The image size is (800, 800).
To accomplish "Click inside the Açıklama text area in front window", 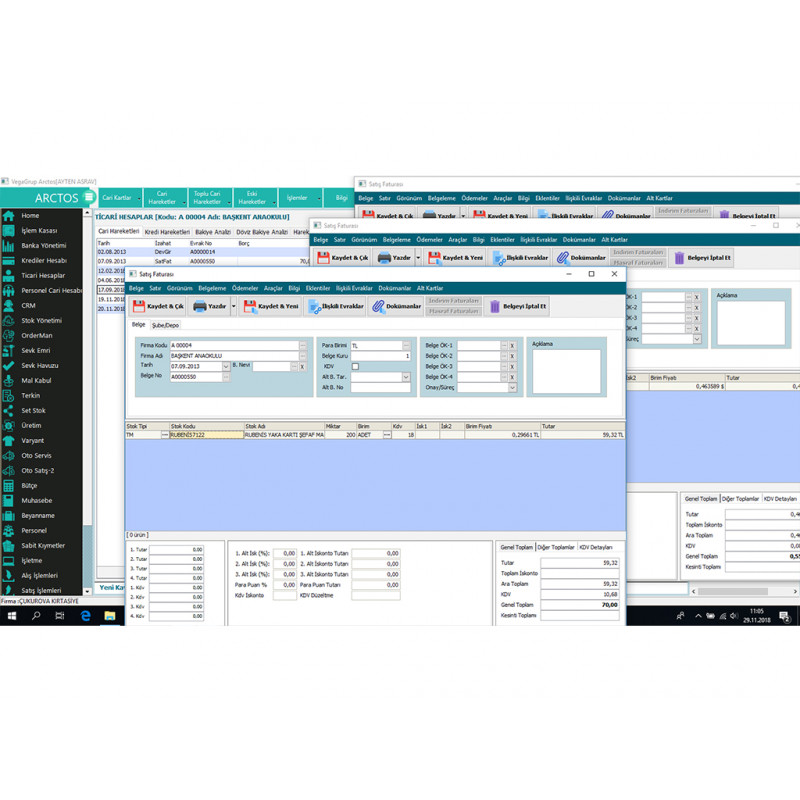I will [566, 371].
